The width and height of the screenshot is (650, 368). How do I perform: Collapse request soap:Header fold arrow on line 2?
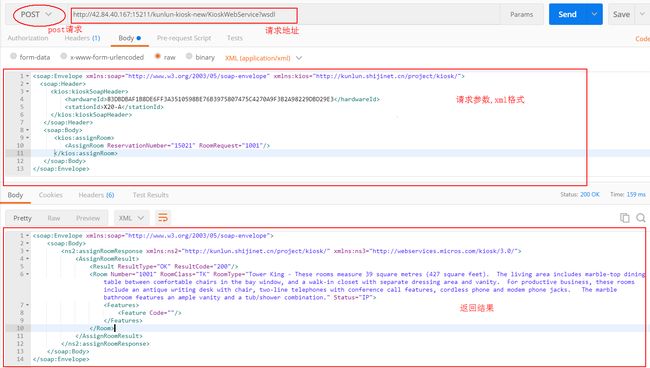(28, 84)
